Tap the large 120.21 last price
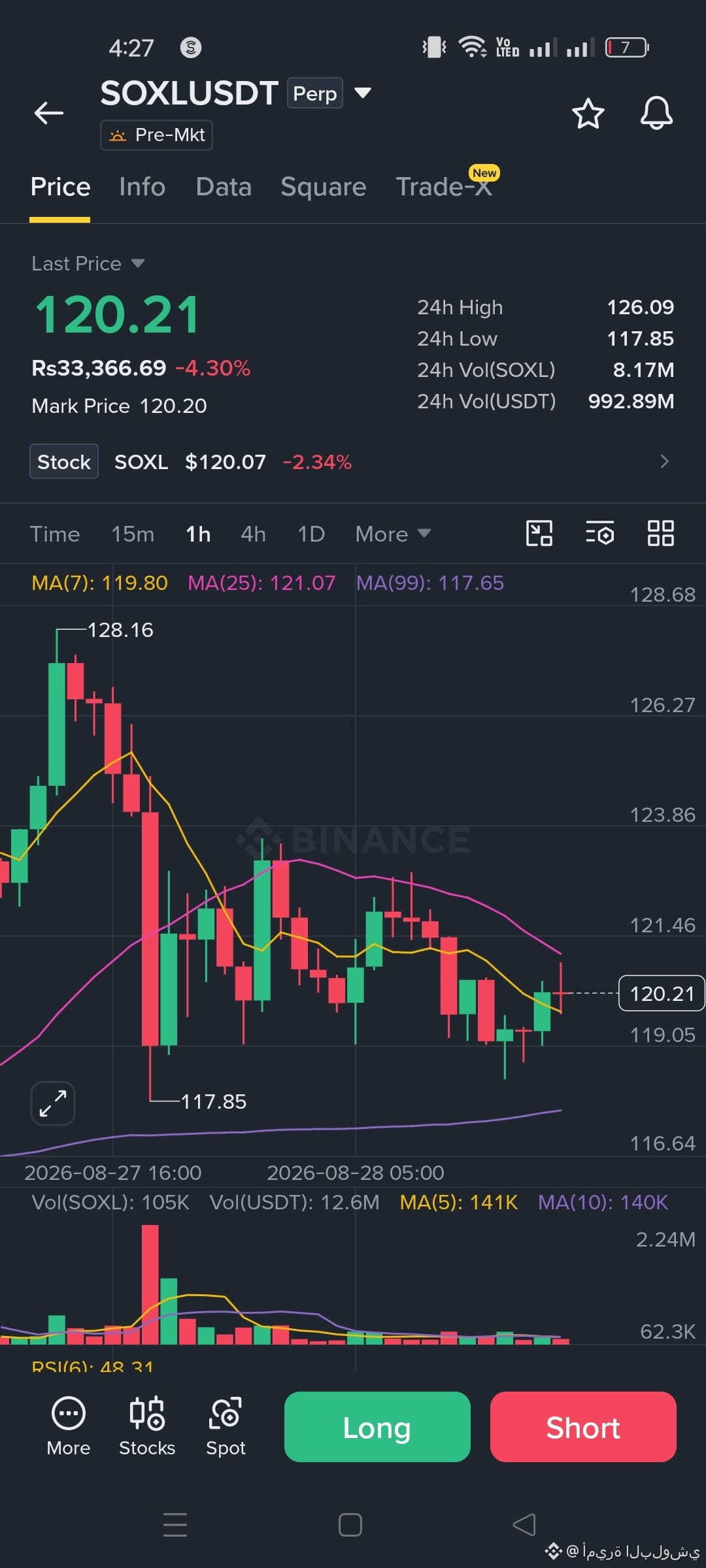The height and width of the screenshot is (1568, 706). click(x=117, y=315)
